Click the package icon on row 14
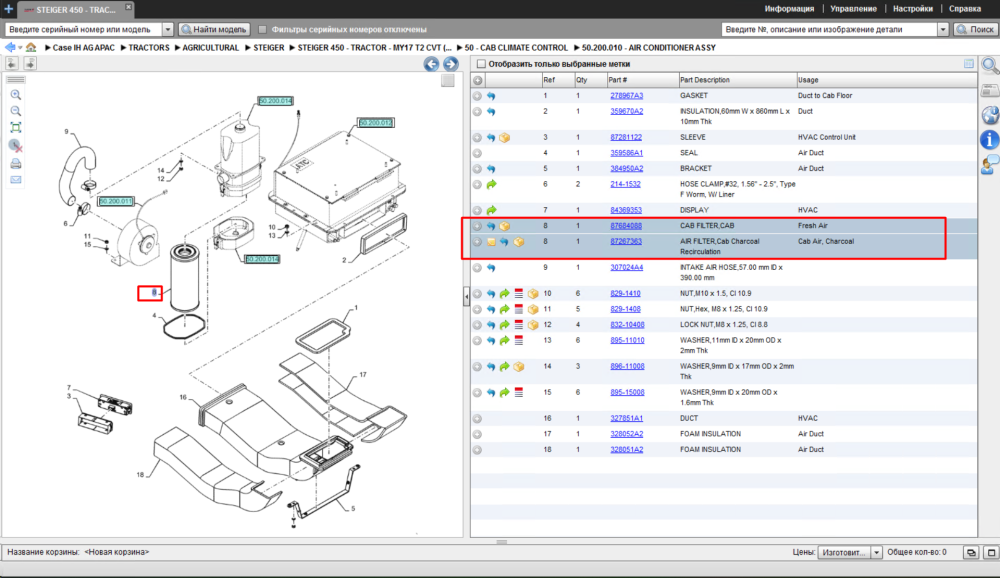The height and width of the screenshot is (578, 1000). [518, 367]
